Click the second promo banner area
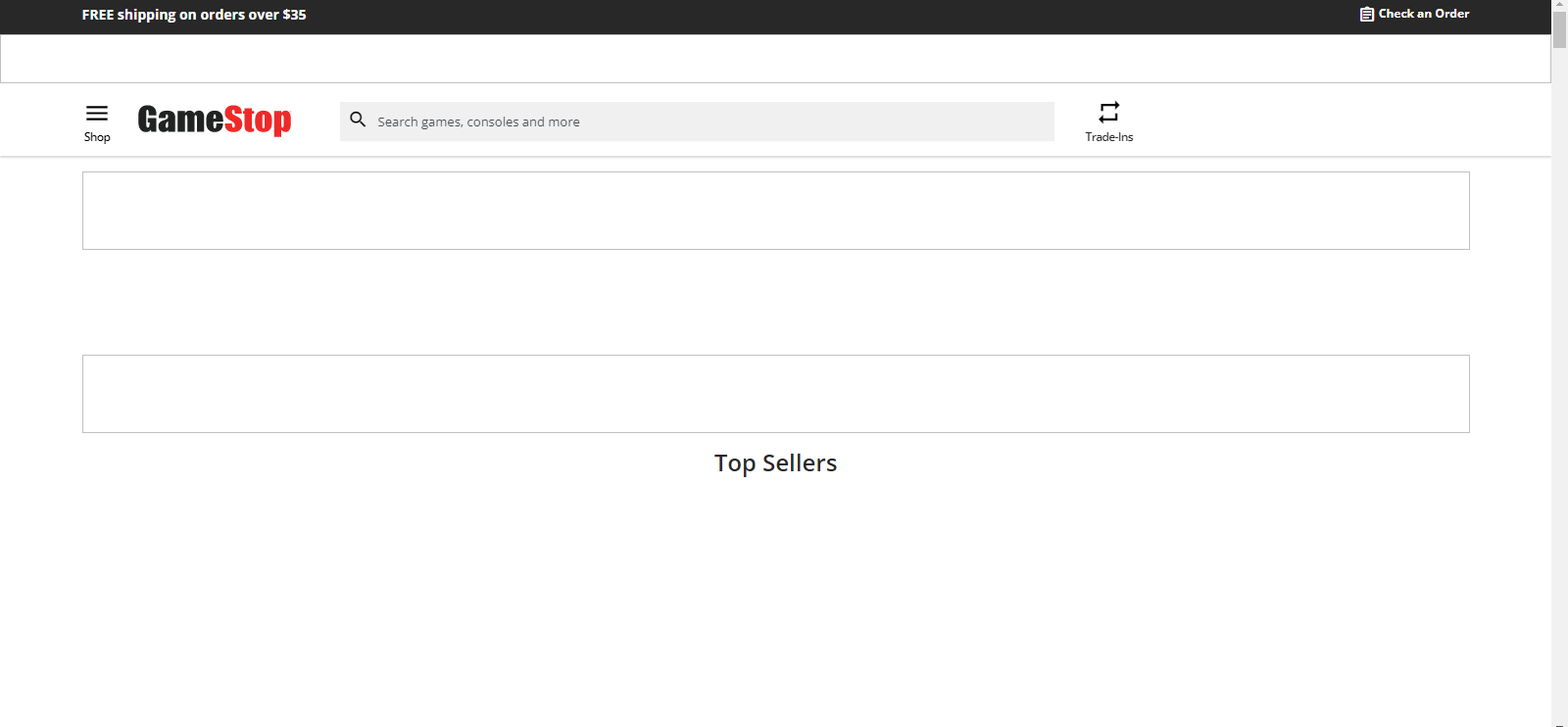 [775, 393]
